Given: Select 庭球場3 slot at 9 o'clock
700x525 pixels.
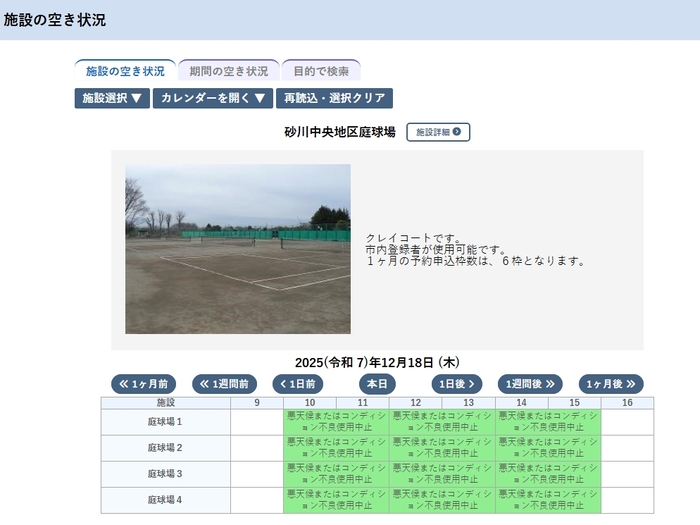Looking at the screenshot, I should pos(257,474).
